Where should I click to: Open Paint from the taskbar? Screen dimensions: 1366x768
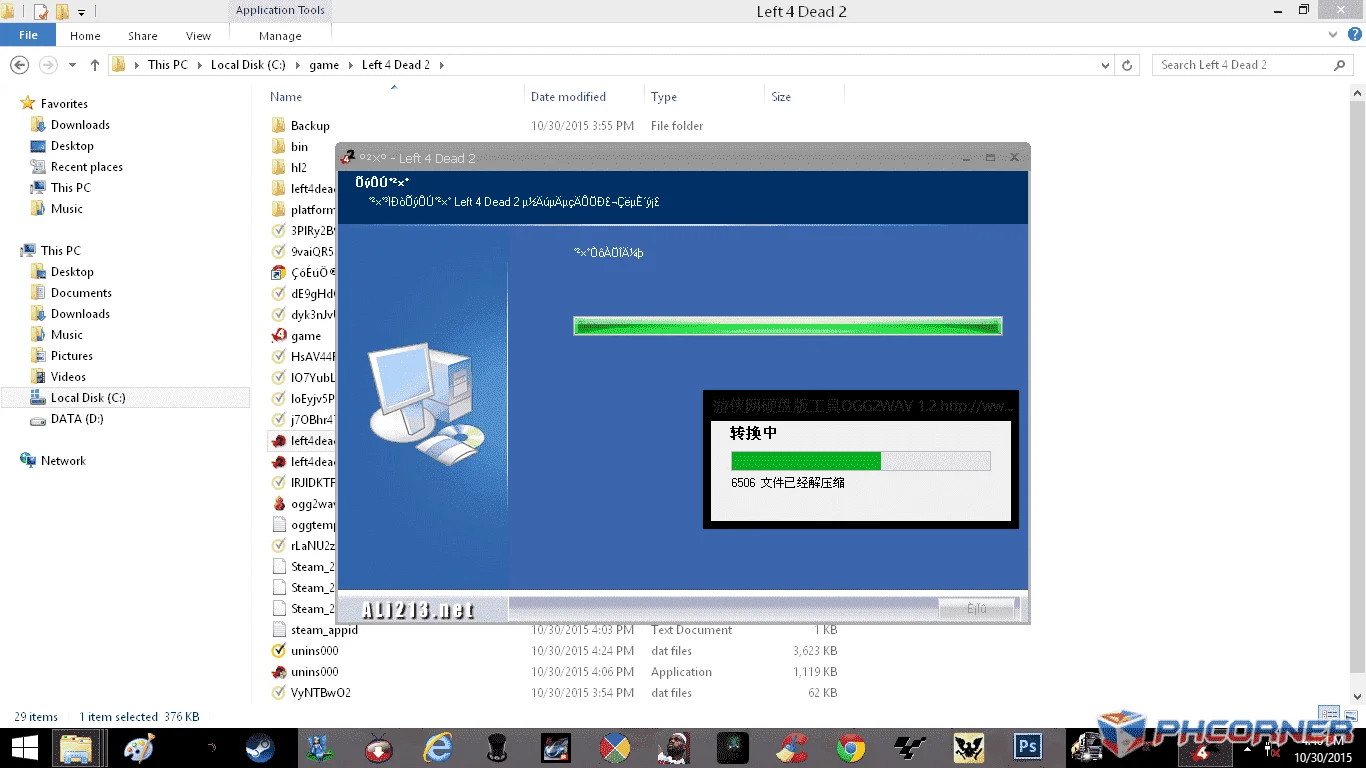(x=139, y=748)
